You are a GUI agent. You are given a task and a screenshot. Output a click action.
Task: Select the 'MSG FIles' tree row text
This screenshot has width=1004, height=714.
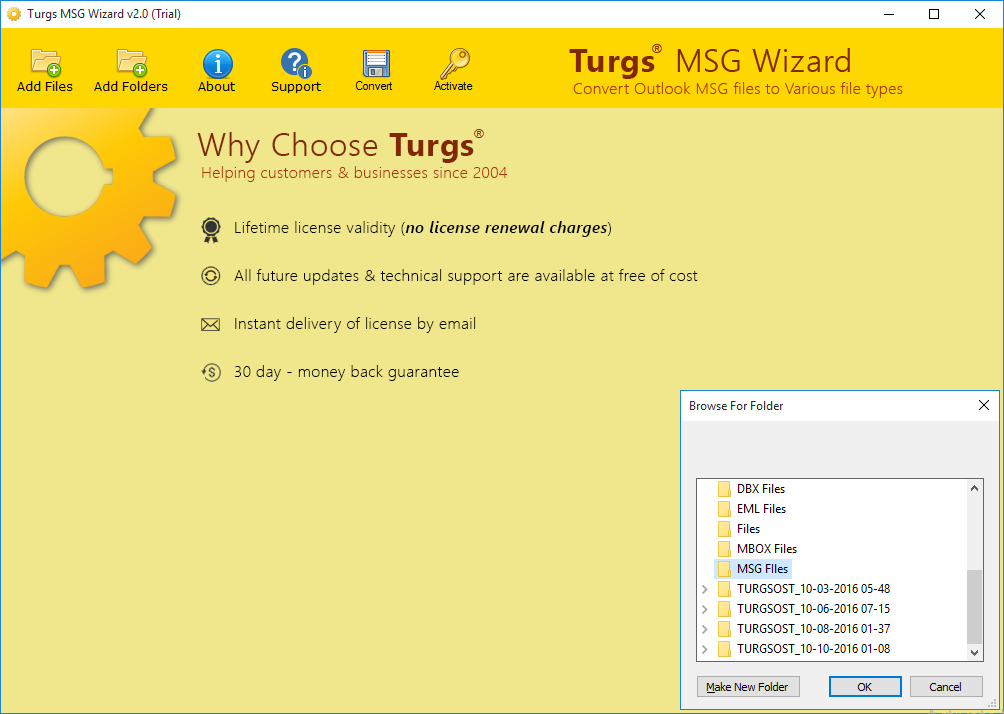(x=763, y=569)
